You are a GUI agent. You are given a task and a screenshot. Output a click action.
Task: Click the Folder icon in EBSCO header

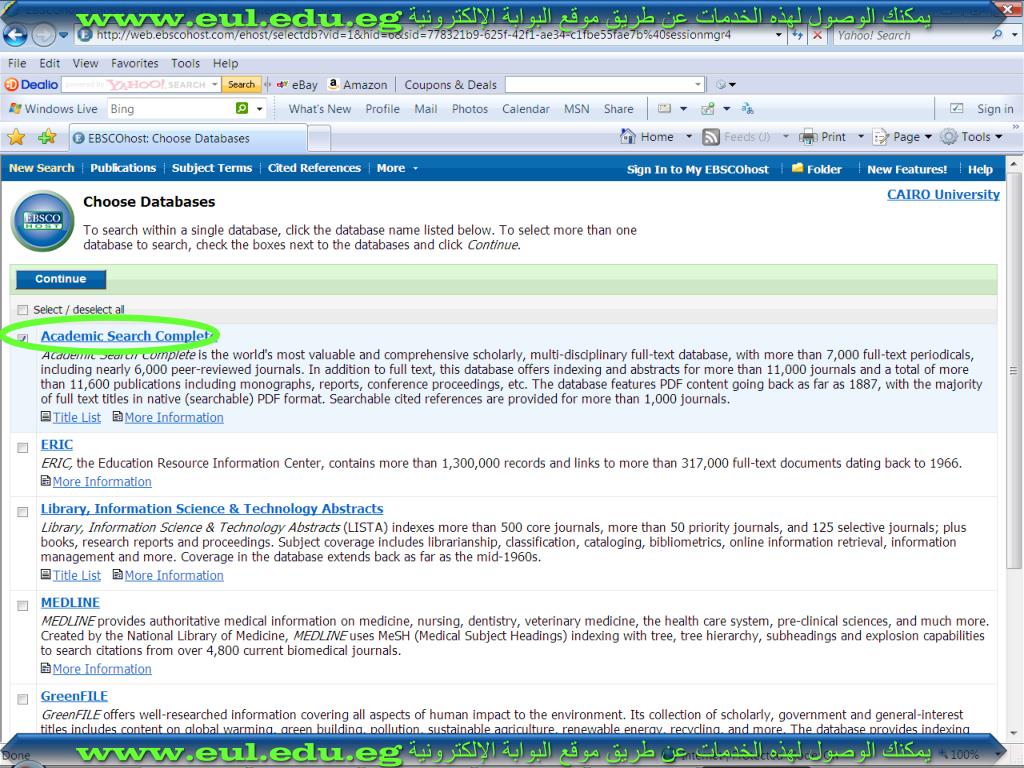point(797,168)
